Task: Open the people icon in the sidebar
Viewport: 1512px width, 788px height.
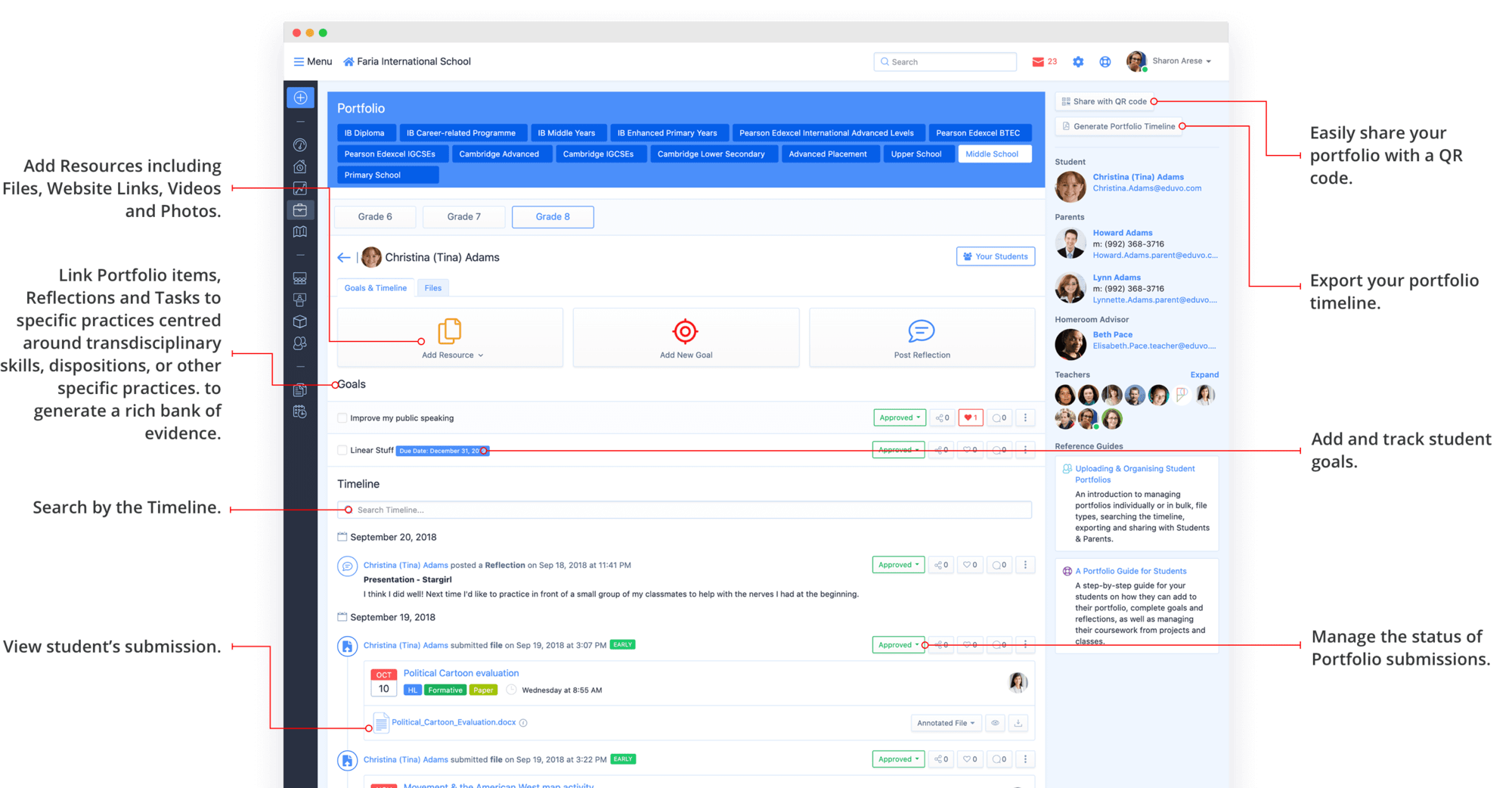Action: click(300, 343)
